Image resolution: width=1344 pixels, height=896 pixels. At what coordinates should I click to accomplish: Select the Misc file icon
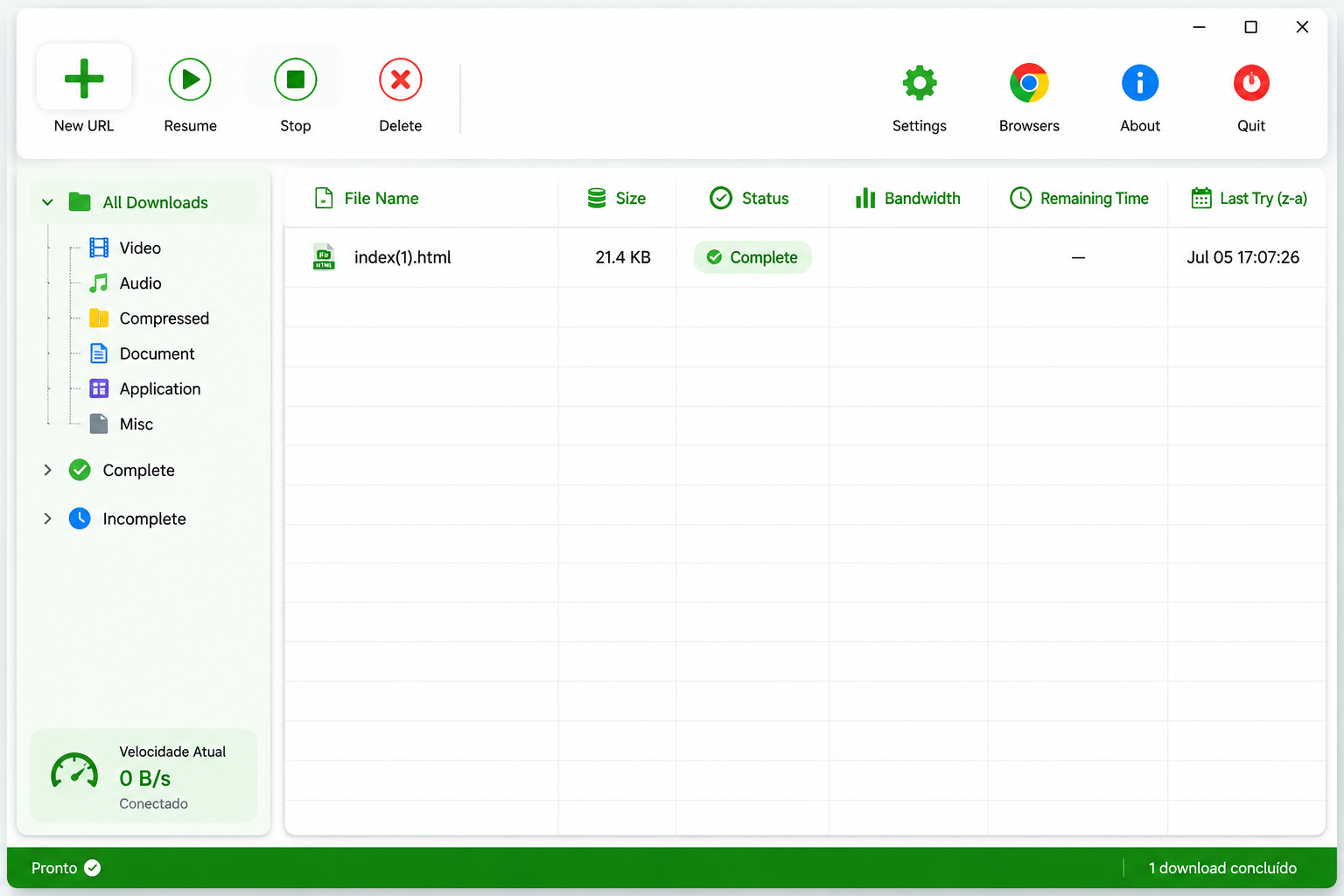99,423
